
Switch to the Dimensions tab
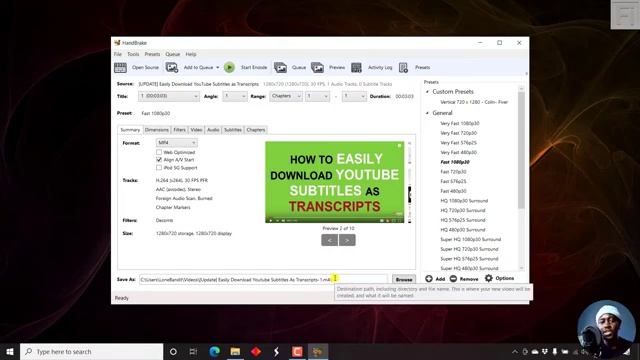tap(156, 130)
